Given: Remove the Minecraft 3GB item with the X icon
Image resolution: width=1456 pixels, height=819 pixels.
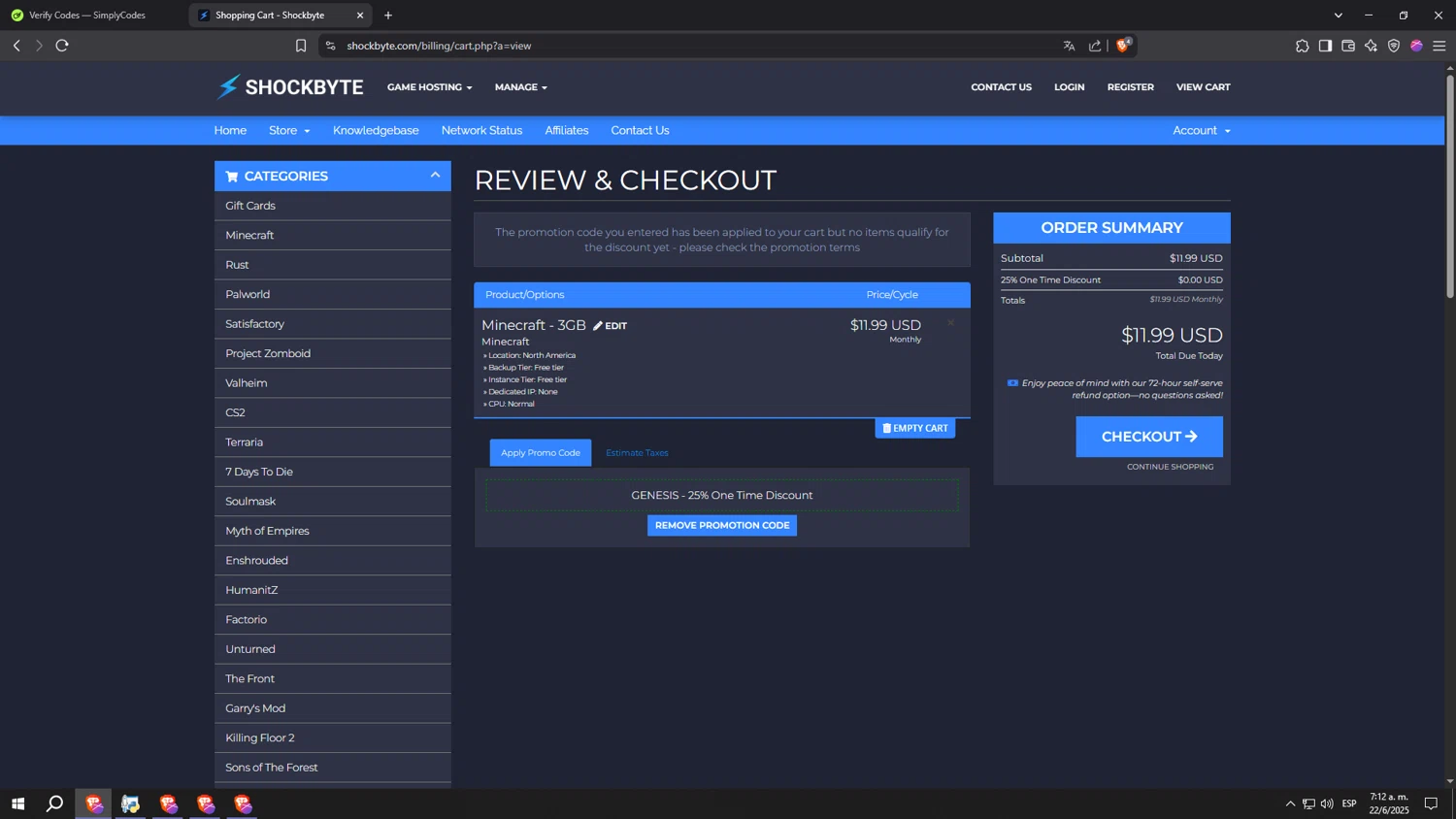Looking at the screenshot, I should click(x=951, y=323).
